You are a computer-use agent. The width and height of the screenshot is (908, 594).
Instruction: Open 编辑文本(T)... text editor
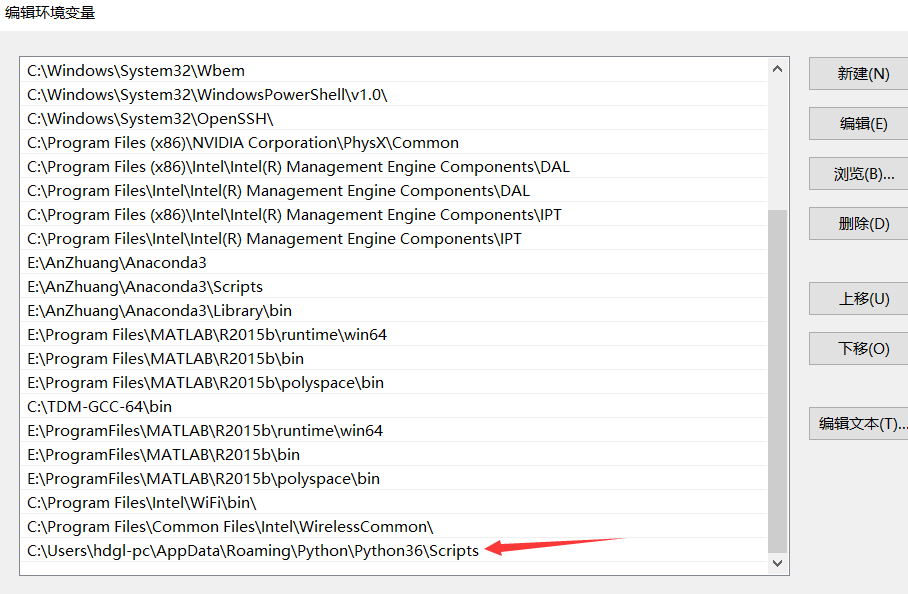tap(859, 424)
